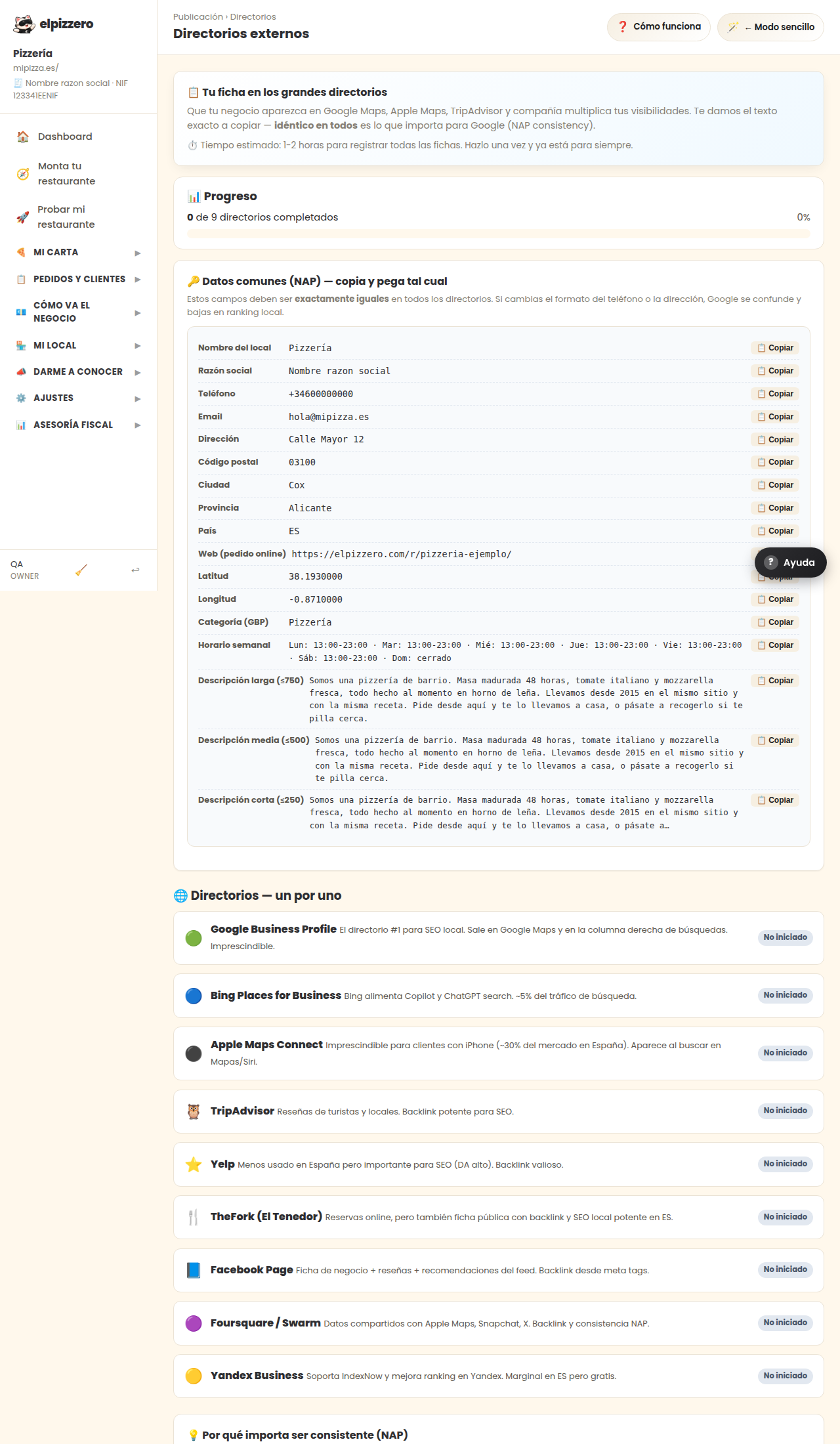Expand the PEDIDOS Y CLIENTES section arrow
This screenshot has width=840, height=1444.
138,280
